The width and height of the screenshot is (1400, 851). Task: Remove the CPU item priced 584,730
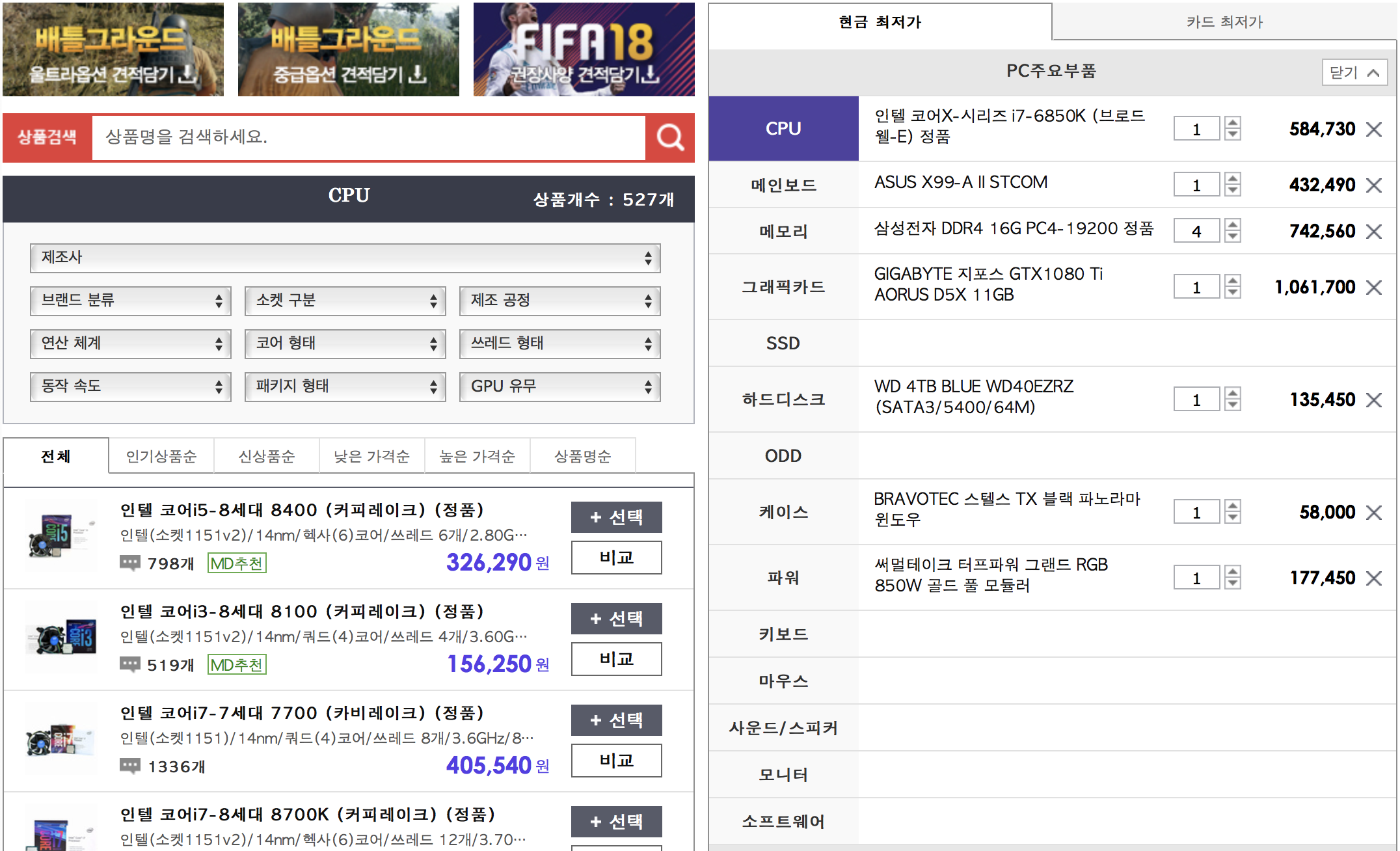click(x=1374, y=129)
